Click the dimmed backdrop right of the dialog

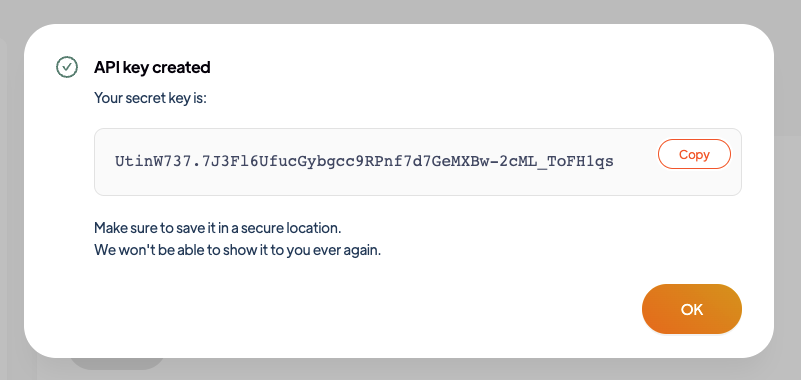click(788, 190)
